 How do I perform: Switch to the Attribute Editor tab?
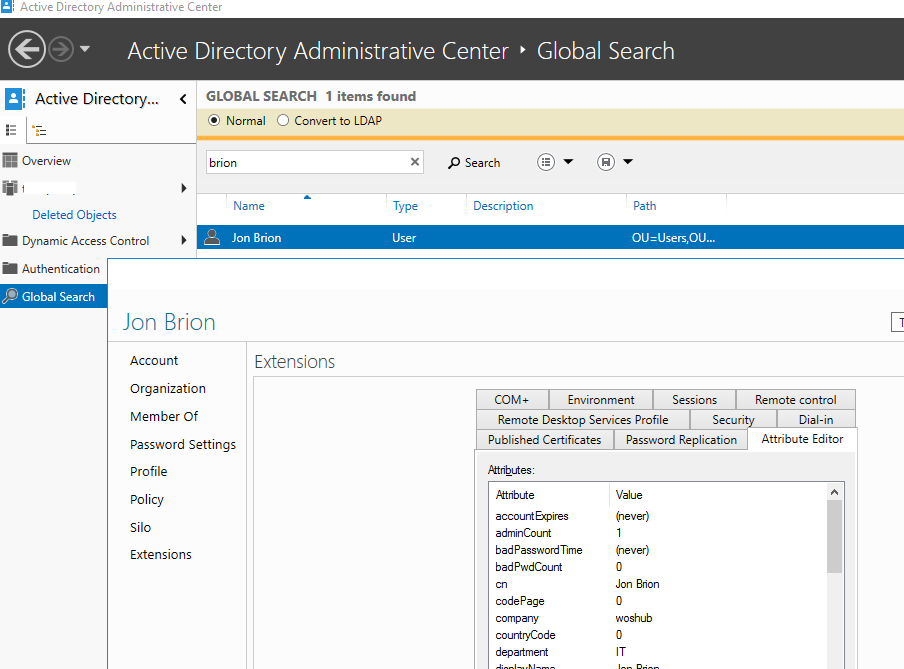(801, 438)
